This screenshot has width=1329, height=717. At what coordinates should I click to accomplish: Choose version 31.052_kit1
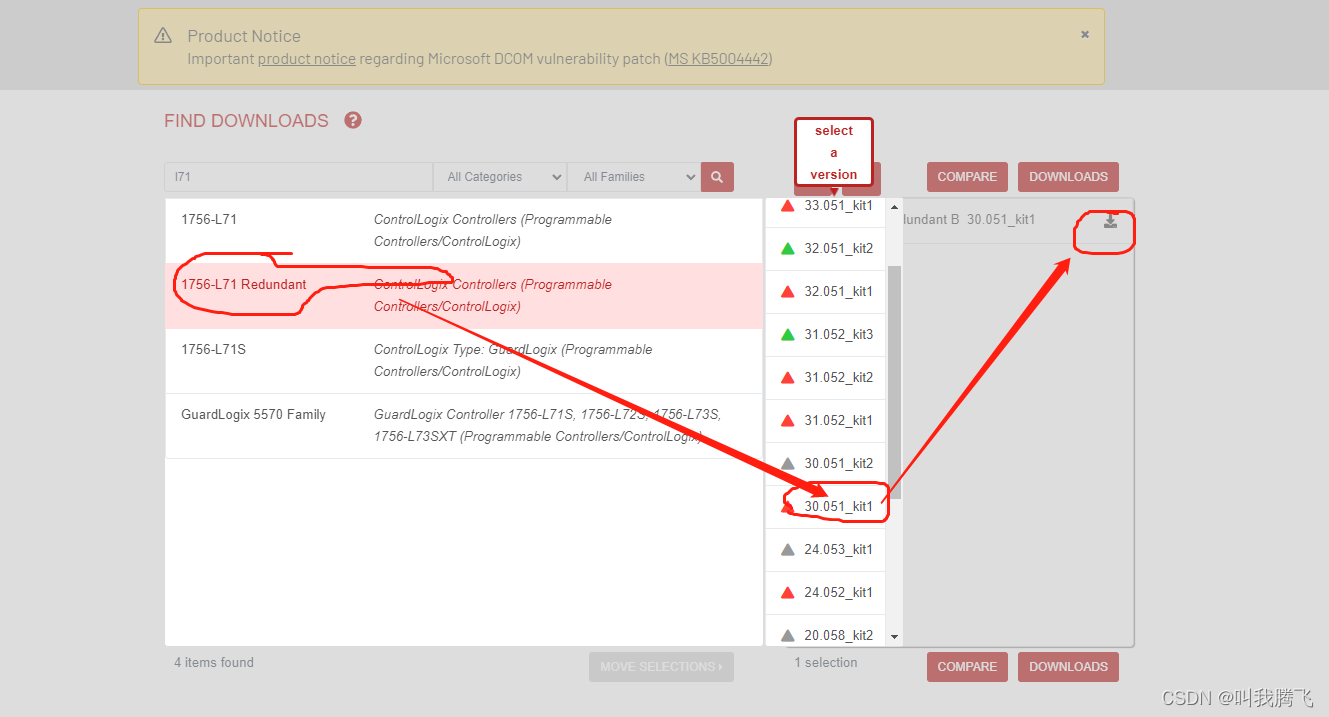coord(825,421)
